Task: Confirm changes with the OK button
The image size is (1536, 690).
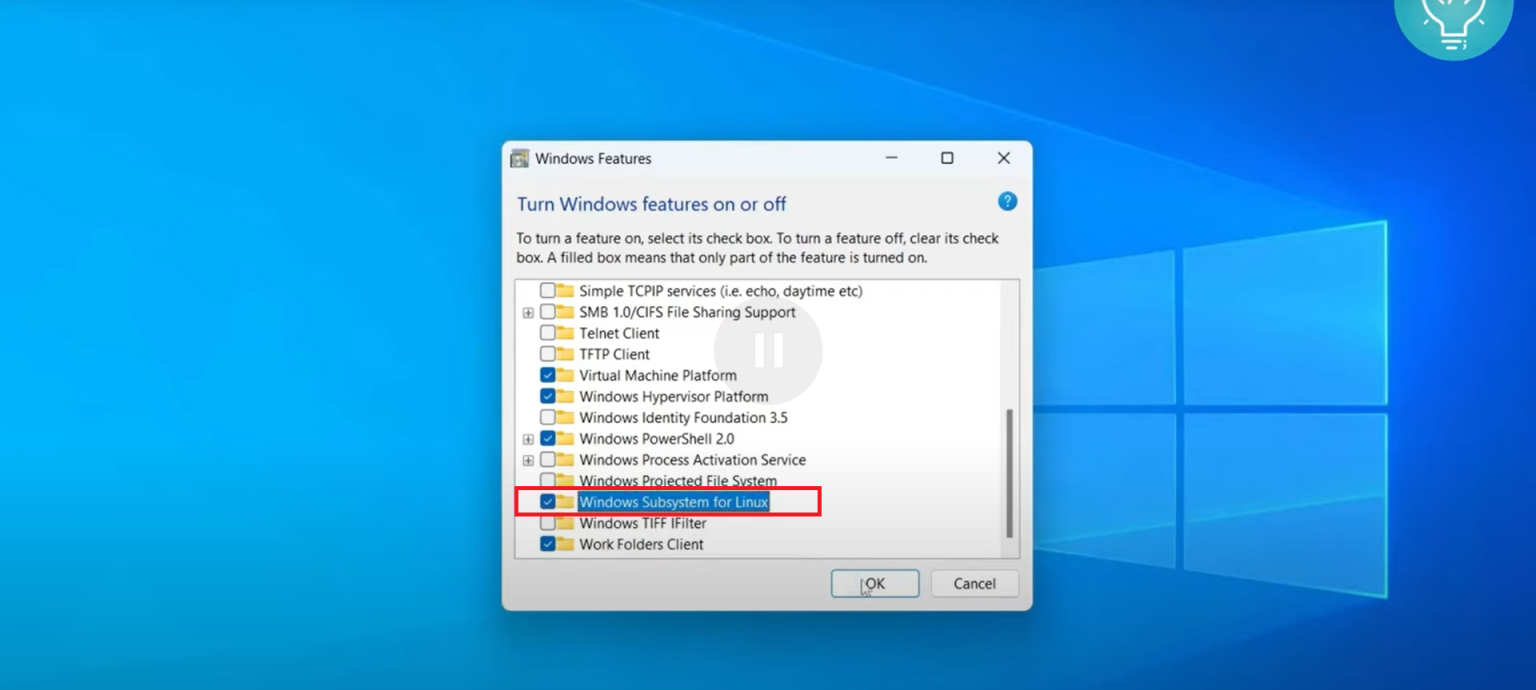Action: 874,583
